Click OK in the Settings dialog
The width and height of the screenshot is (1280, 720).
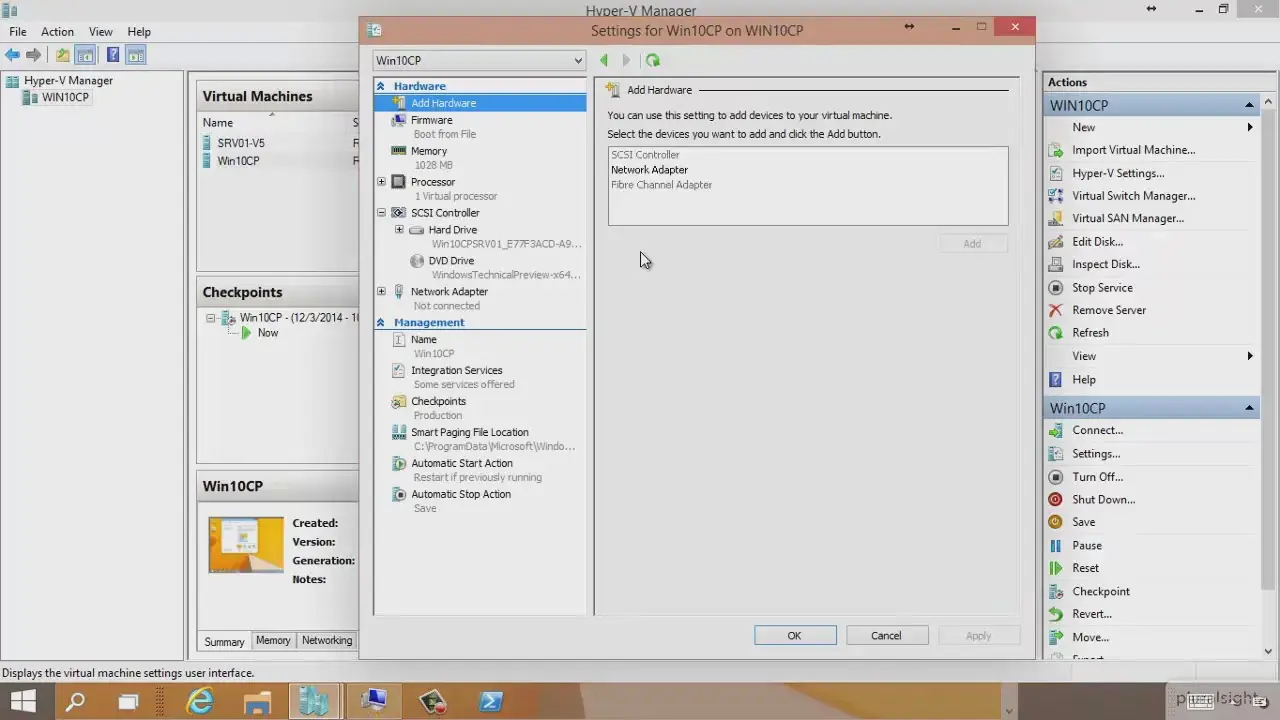click(x=794, y=636)
